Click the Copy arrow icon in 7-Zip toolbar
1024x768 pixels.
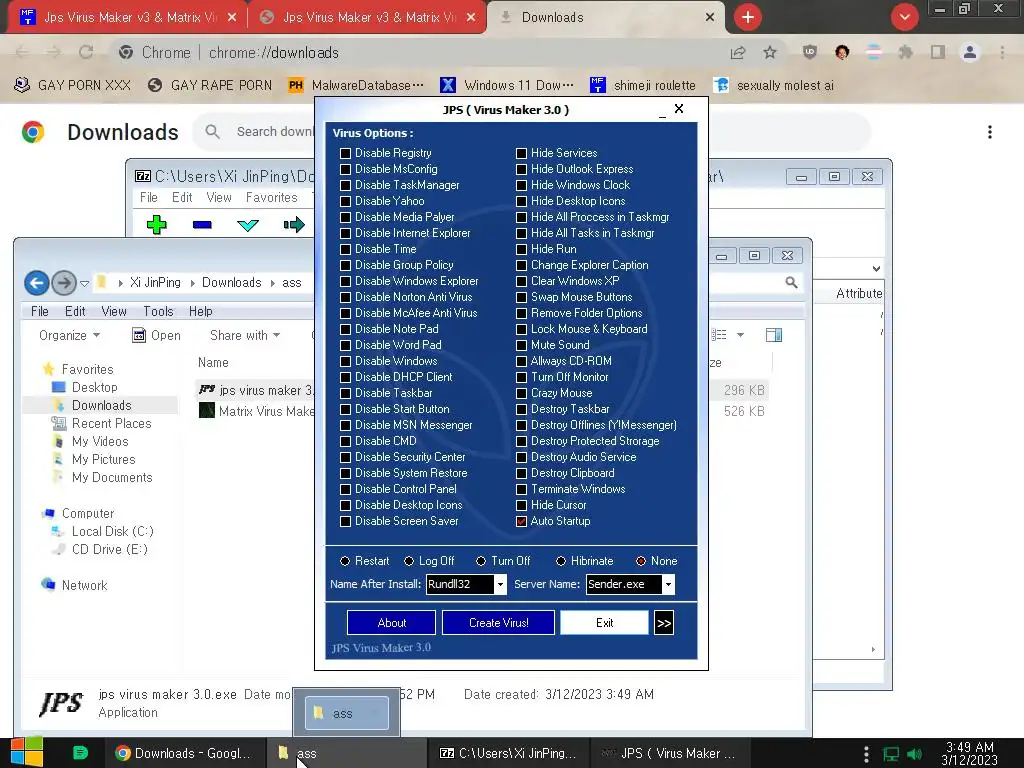tap(294, 225)
